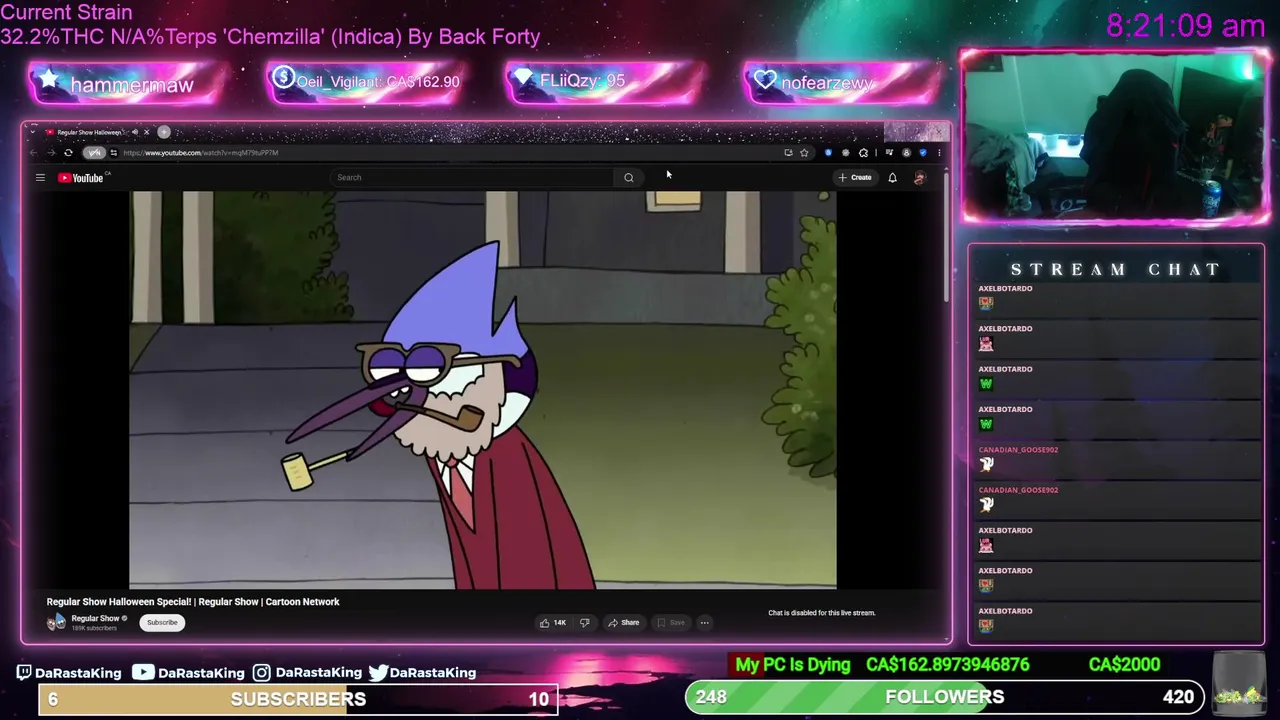Open the Regular Show channel name
The image size is (1280, 720).
tap(95, 619)
